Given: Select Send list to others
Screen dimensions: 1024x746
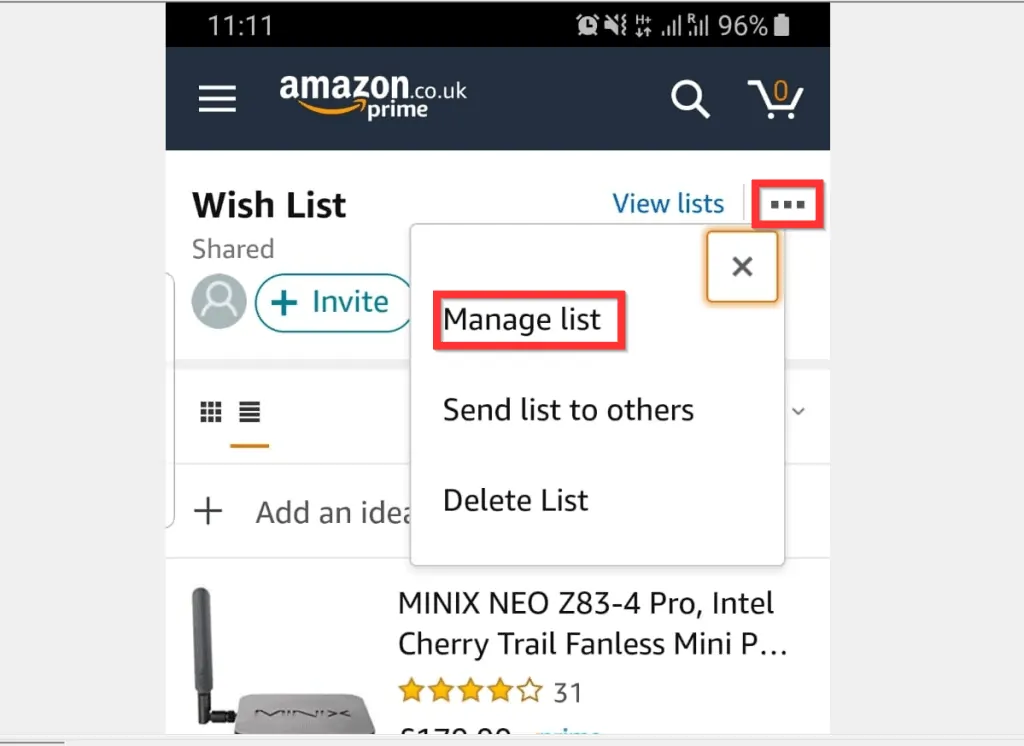Looking at the screenshot, I should (x=567, y=409).
